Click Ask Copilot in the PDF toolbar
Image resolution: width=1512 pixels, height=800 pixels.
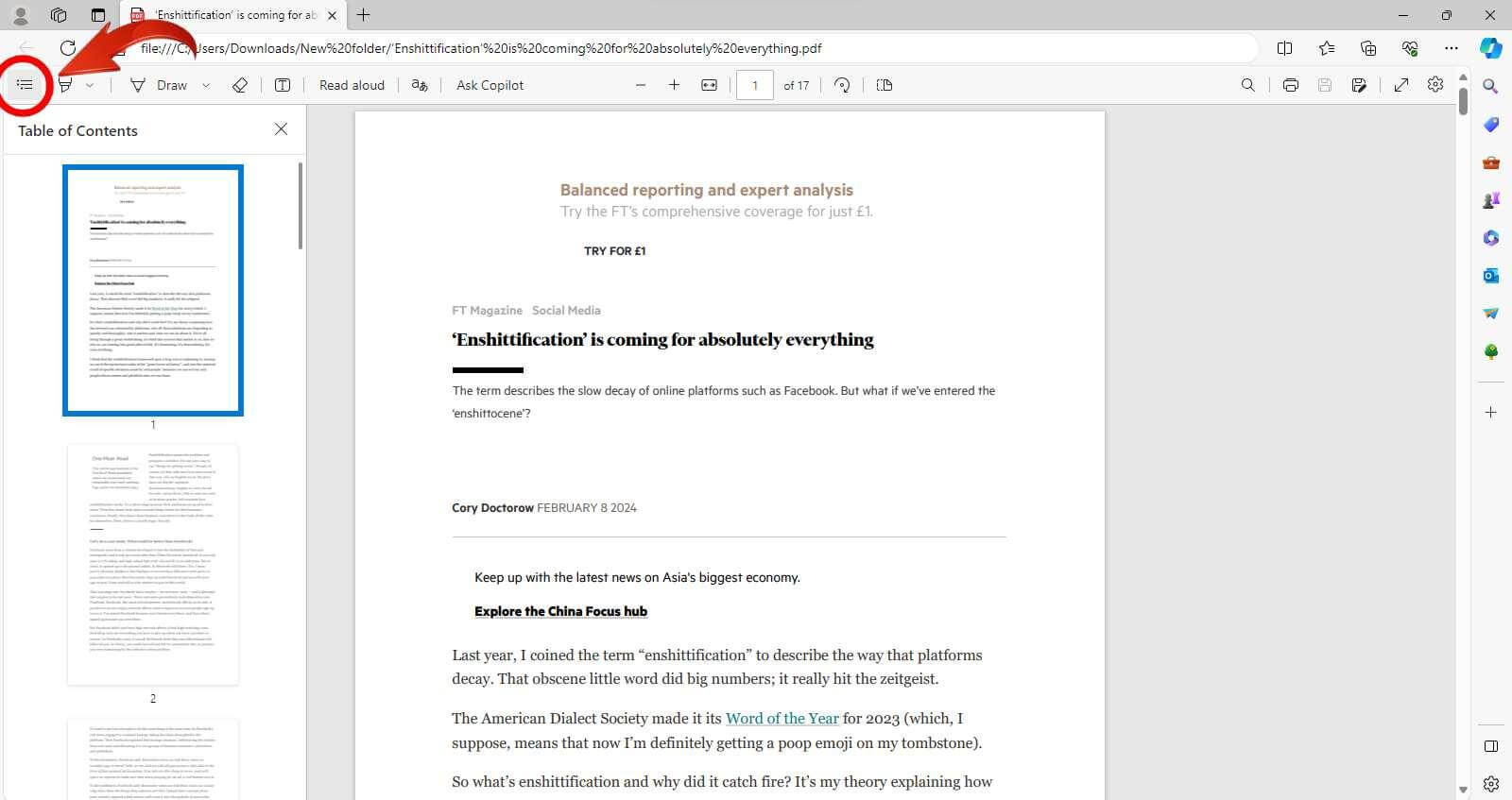[490, 85]
